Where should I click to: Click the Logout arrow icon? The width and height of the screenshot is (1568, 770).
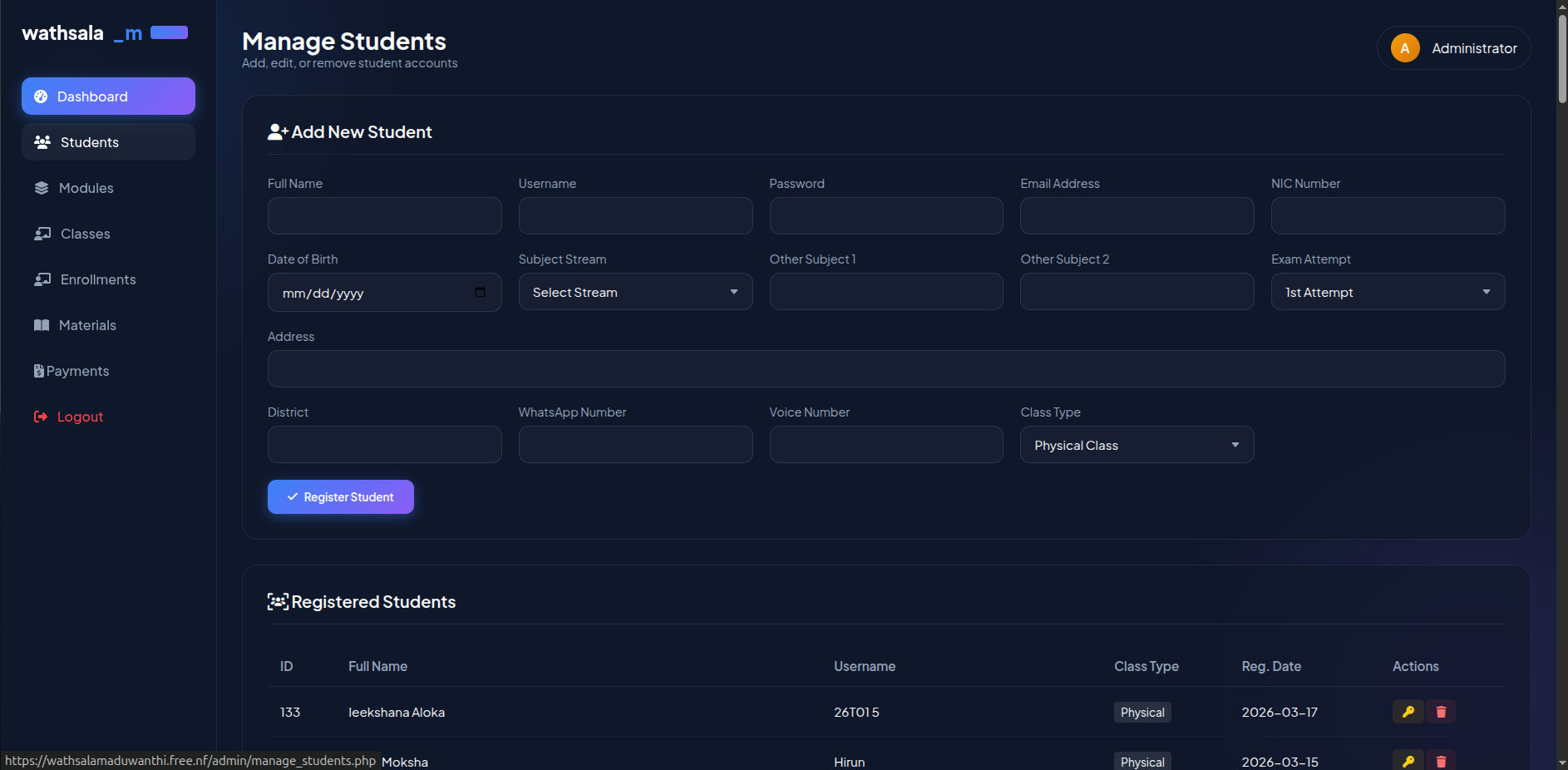(x=41, y=417)
